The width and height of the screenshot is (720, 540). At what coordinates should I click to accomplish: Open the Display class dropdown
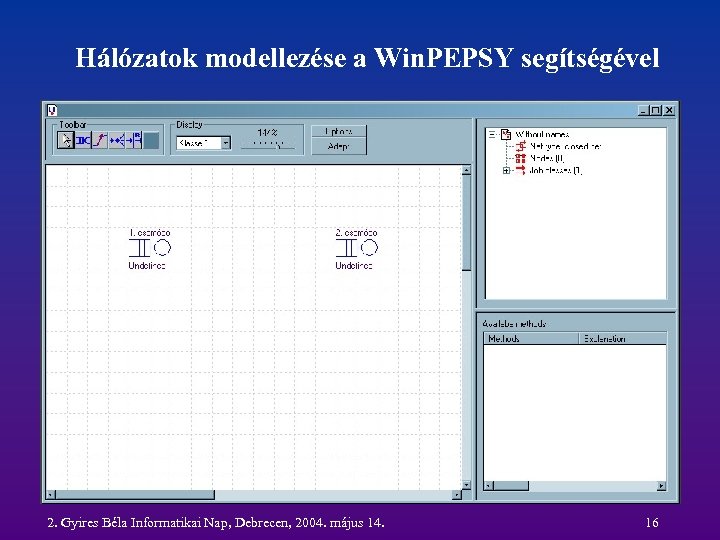point(225,143)
